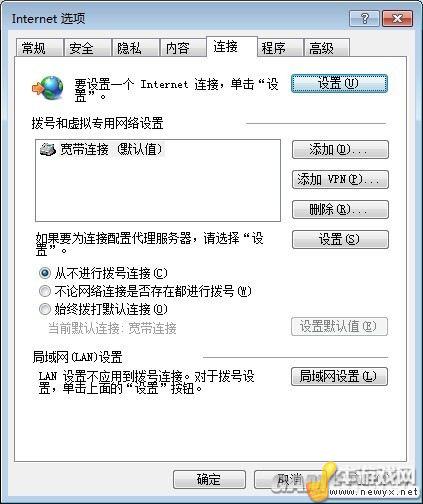Switch to the 程序 tab

280,48
